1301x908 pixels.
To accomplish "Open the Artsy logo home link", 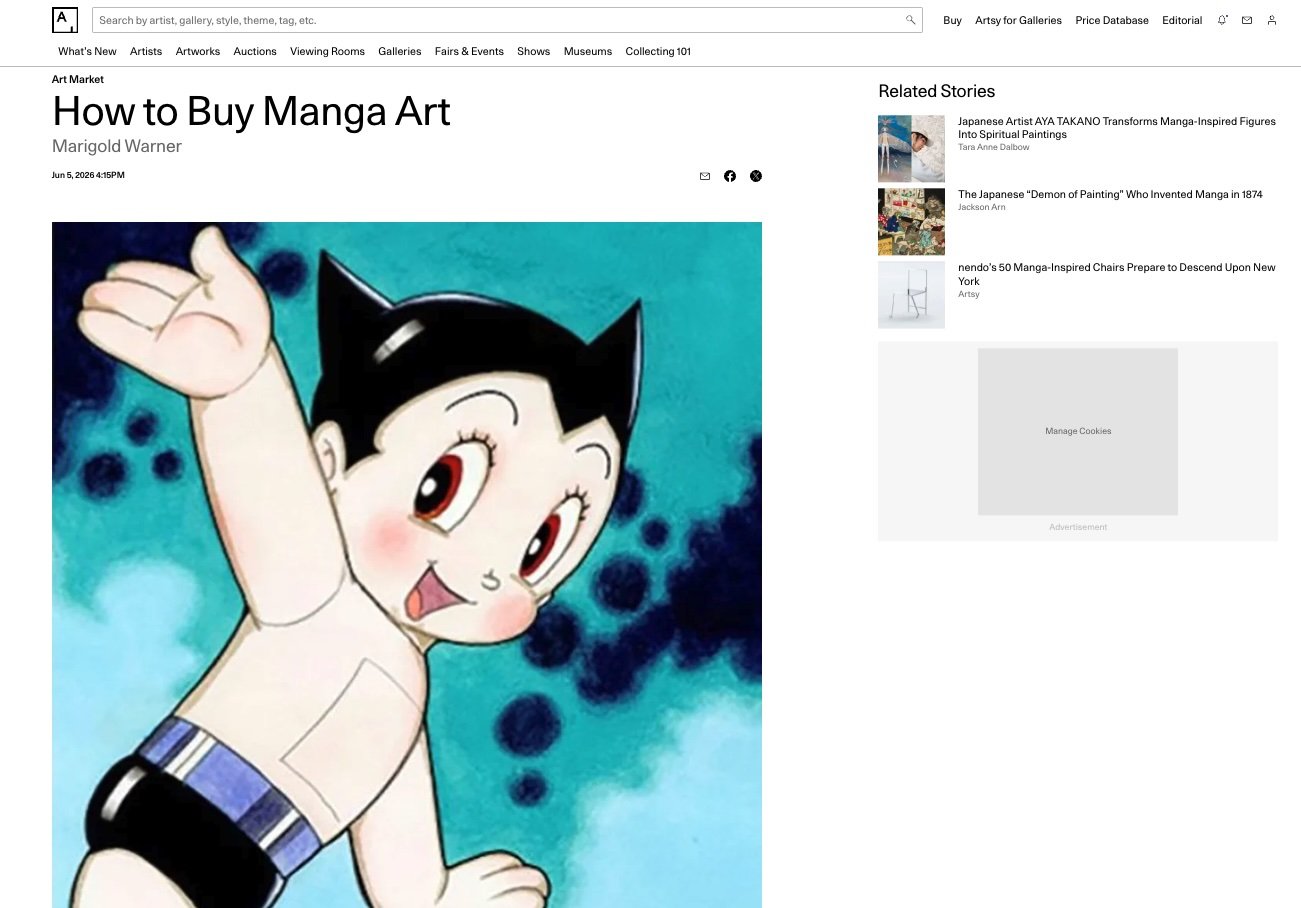I will pyautogui.click(x=65, y=20).
